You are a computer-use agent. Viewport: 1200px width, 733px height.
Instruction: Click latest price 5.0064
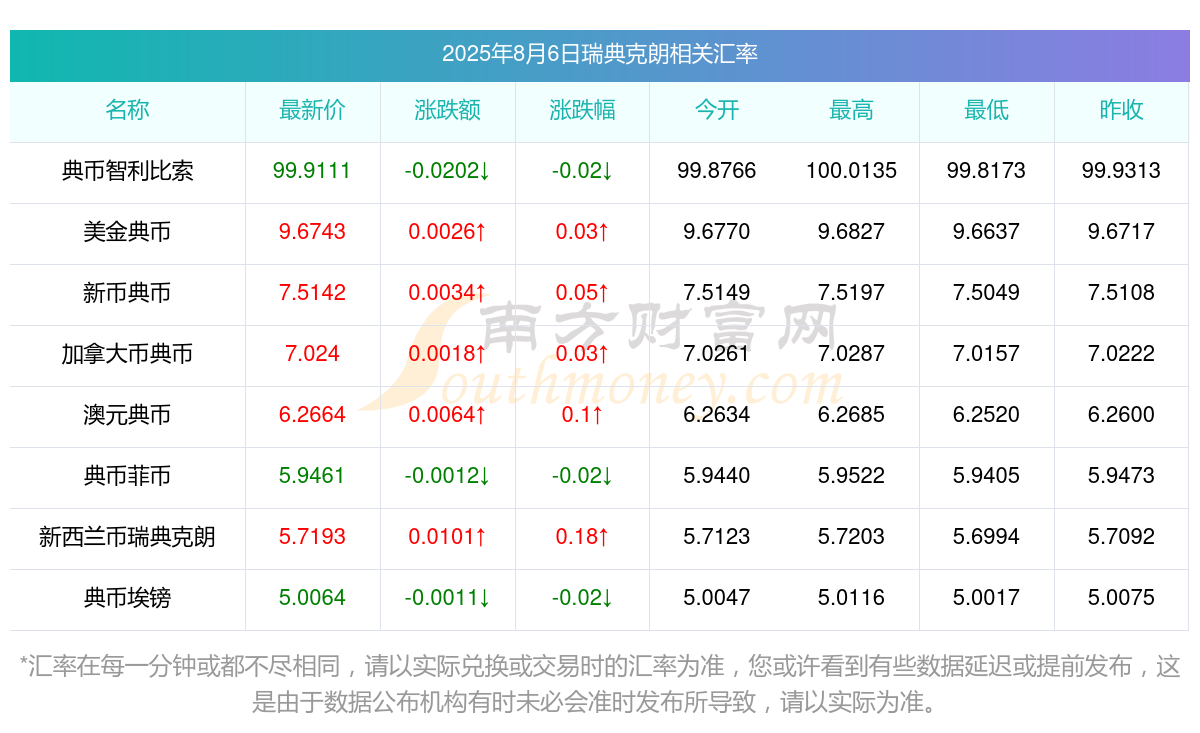pyautogui.click(x=312, y=598)
